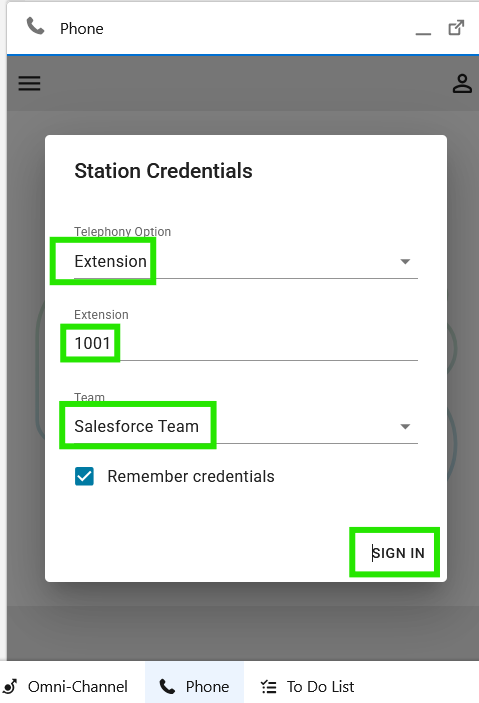The image size is (479, 703).
Task: Expand the Team dropdown arrow
Action: 405,426
